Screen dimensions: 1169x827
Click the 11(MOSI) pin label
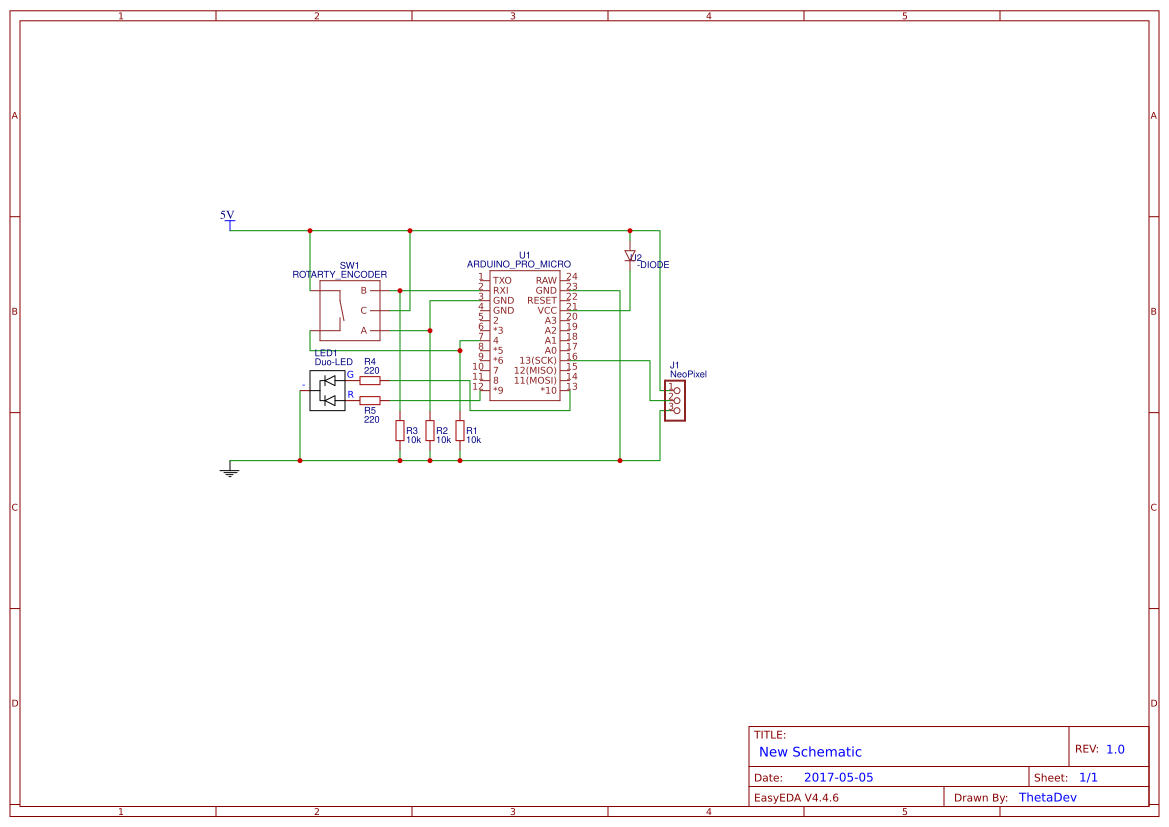point(535,380)
